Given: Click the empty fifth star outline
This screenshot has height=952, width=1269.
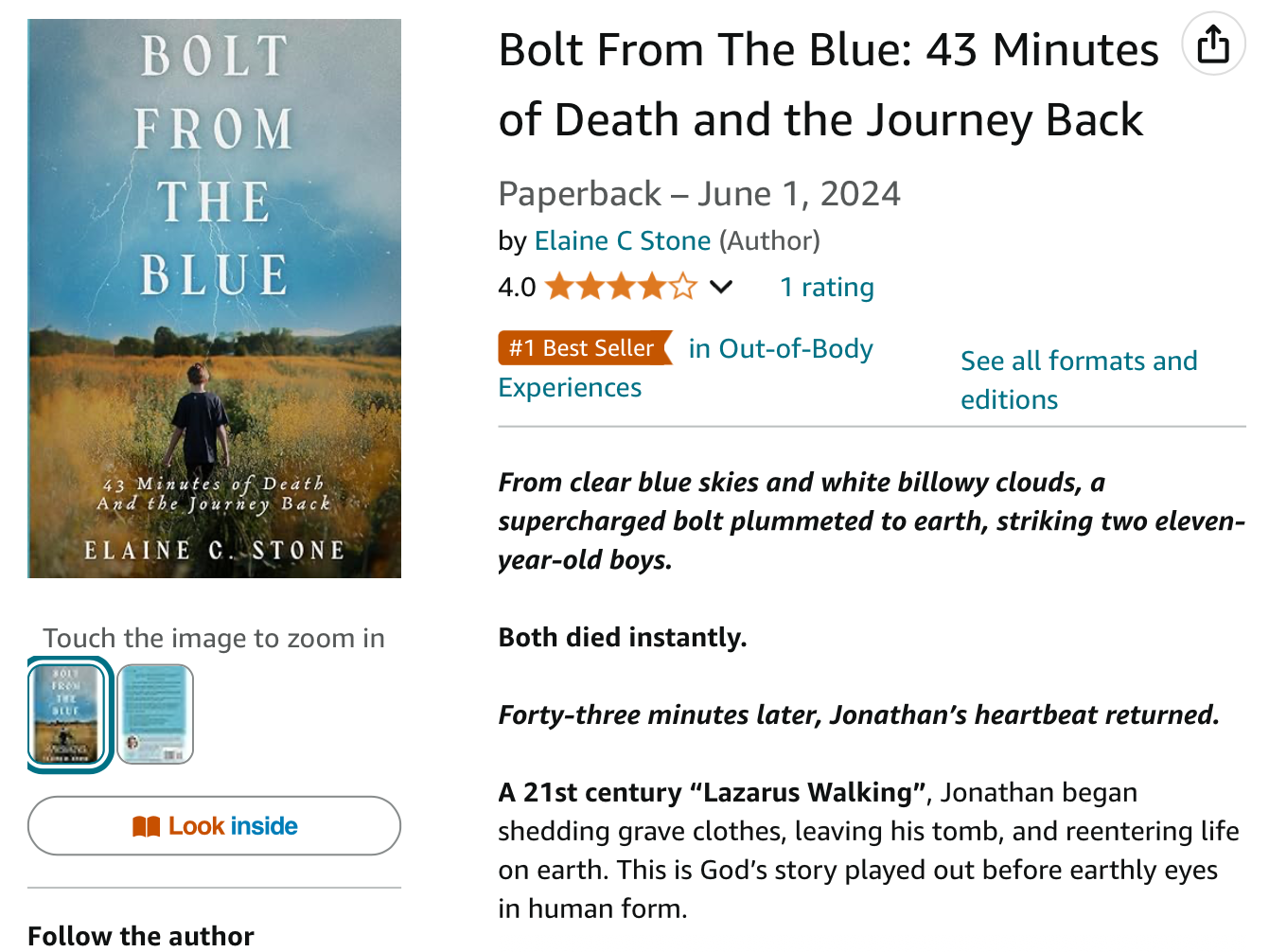Looking at the screenshot, I should [683, 287].
